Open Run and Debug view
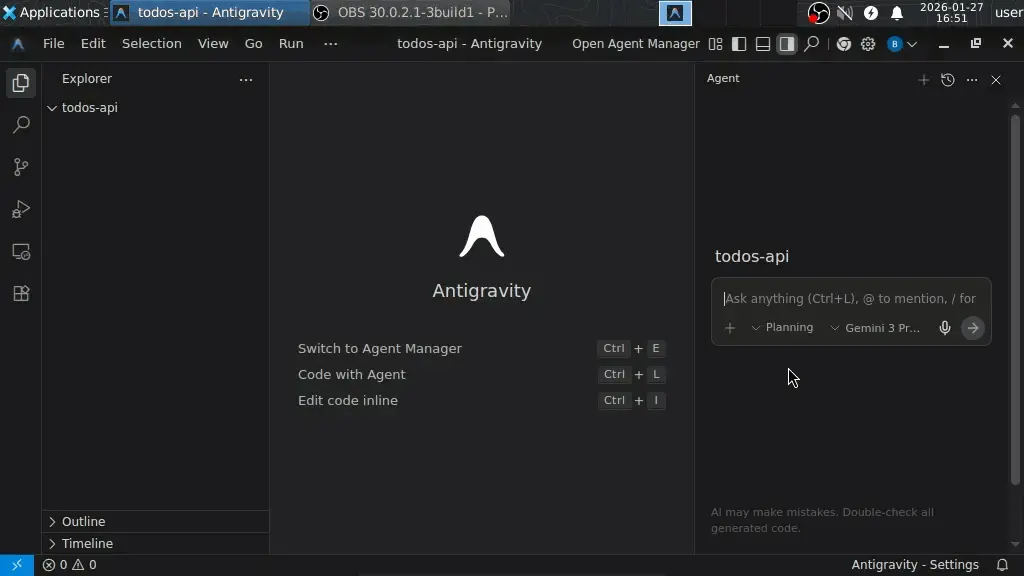 (21, 209)
